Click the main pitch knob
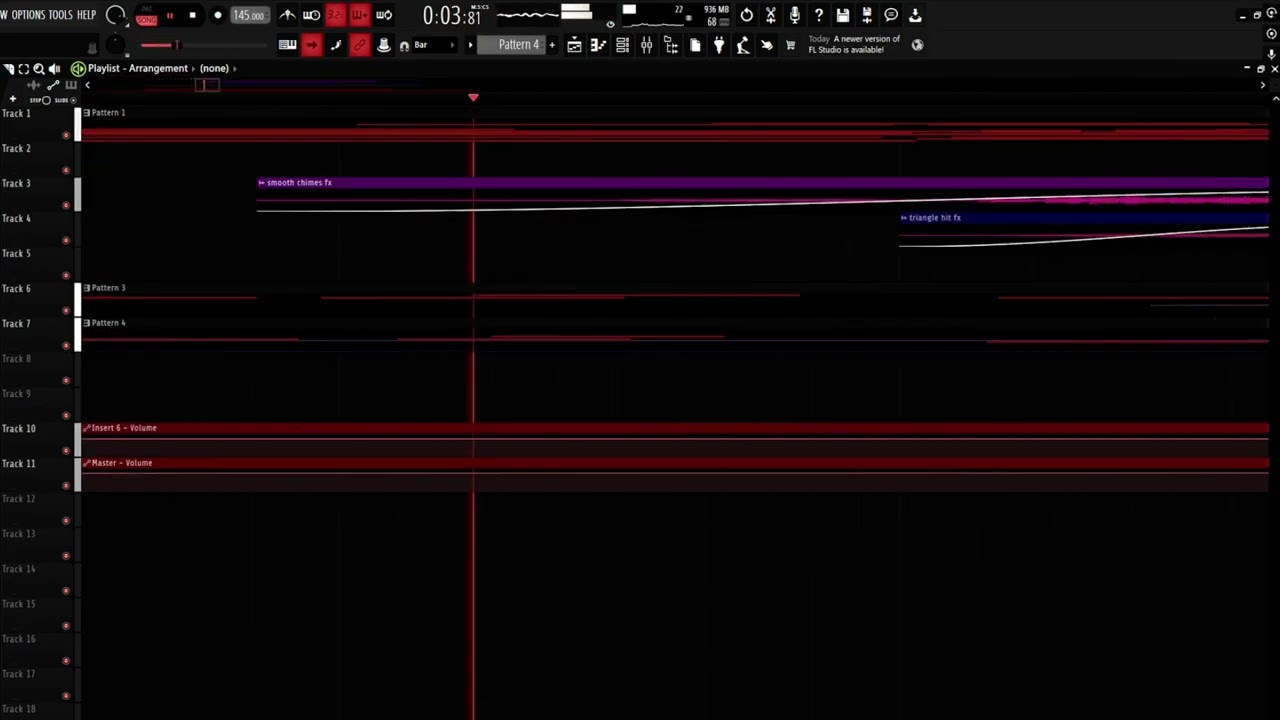 (117, 44)
